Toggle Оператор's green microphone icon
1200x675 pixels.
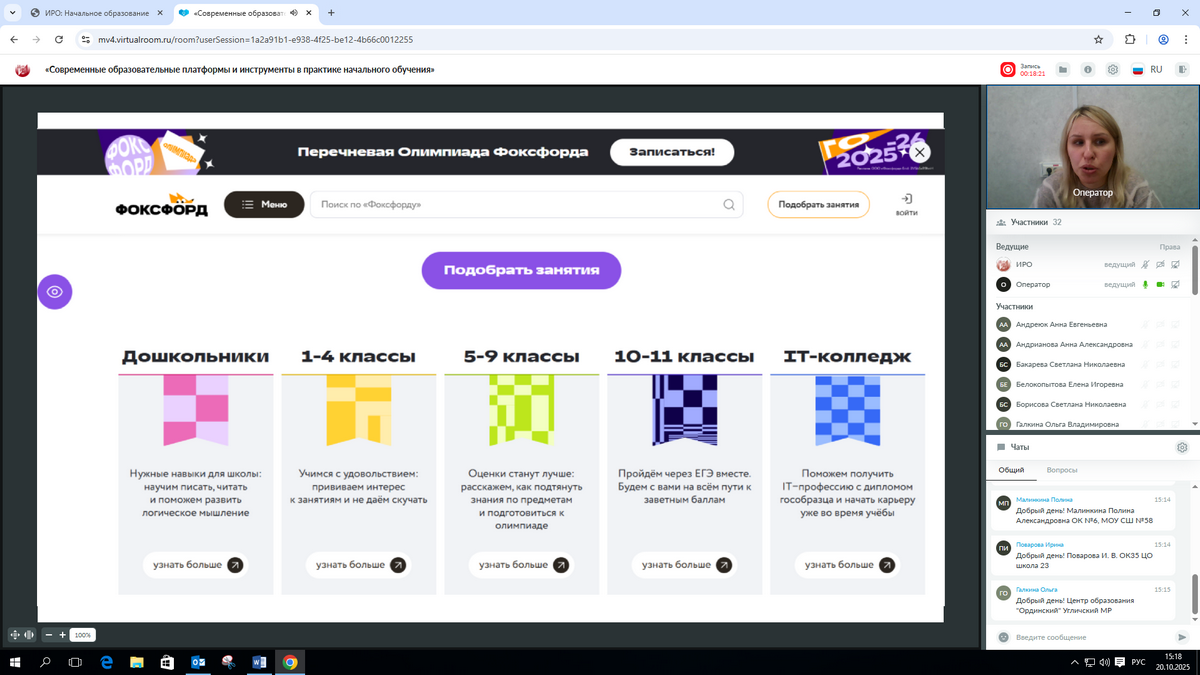(x=1146, y=285)
